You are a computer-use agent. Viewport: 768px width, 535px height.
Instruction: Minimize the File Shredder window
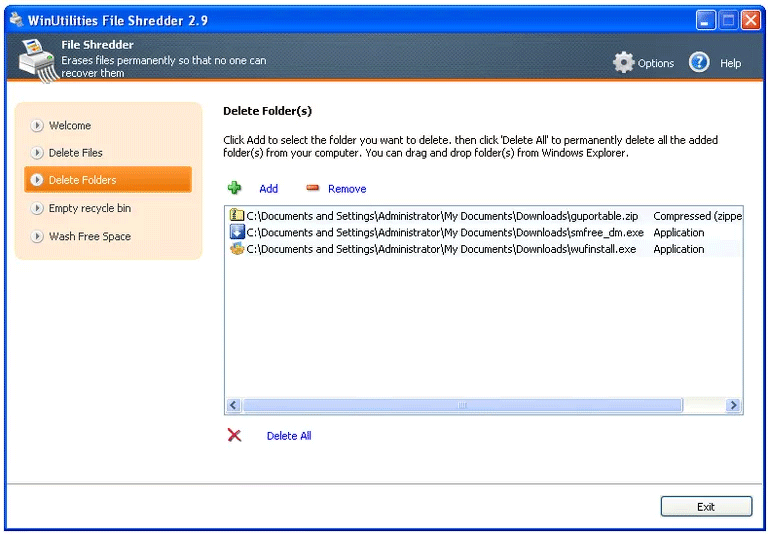coord(706,21)
